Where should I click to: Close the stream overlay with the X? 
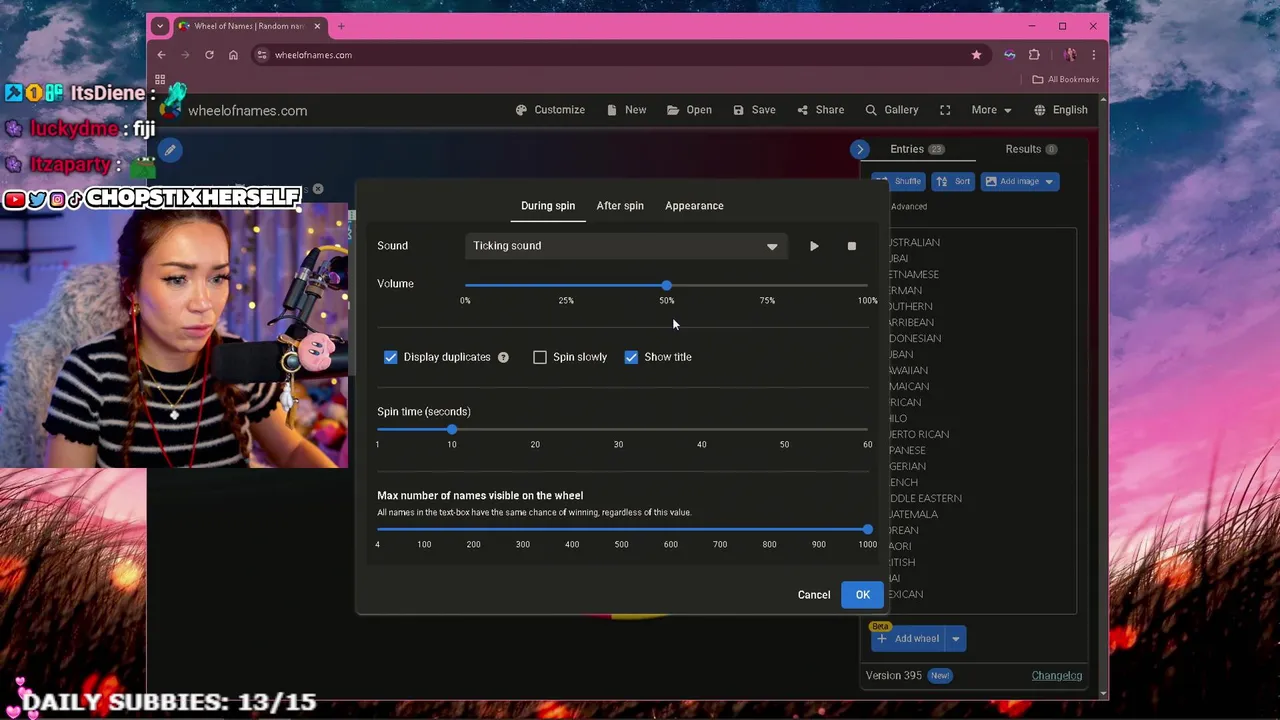(x=318, y=189)
